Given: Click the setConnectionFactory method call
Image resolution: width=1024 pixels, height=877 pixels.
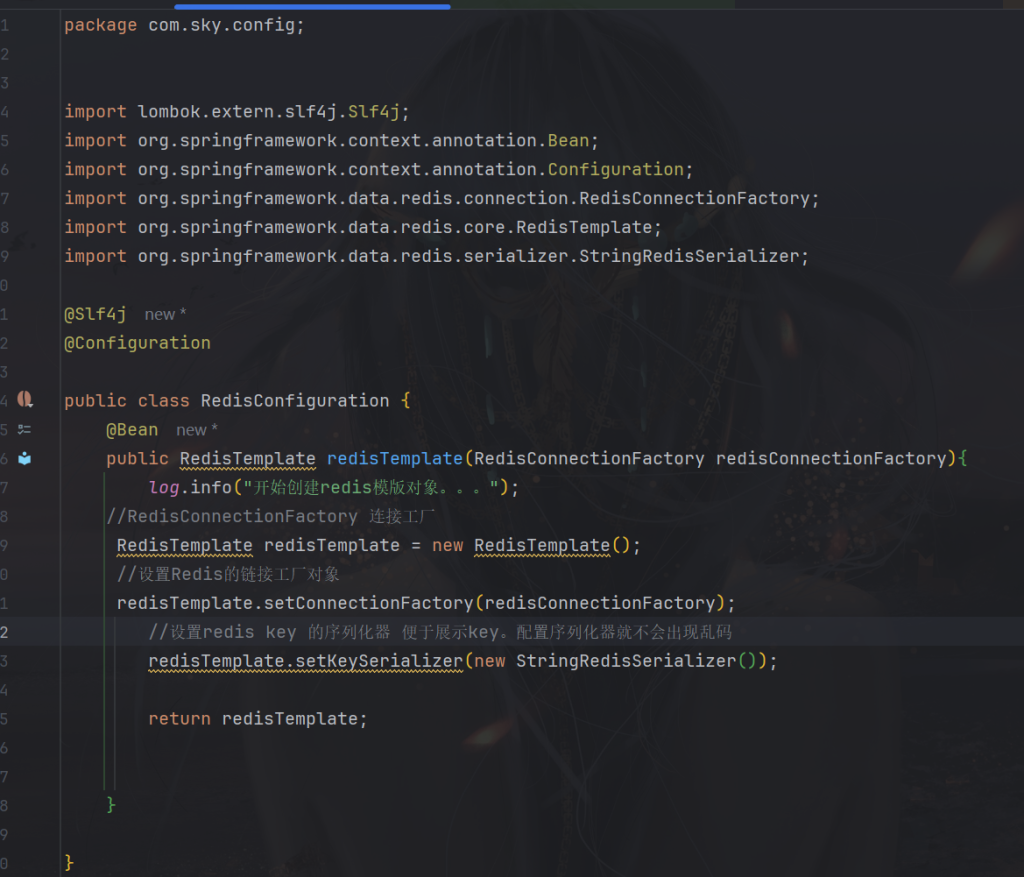Looking at the screenshot, I should tap(367, 603).
